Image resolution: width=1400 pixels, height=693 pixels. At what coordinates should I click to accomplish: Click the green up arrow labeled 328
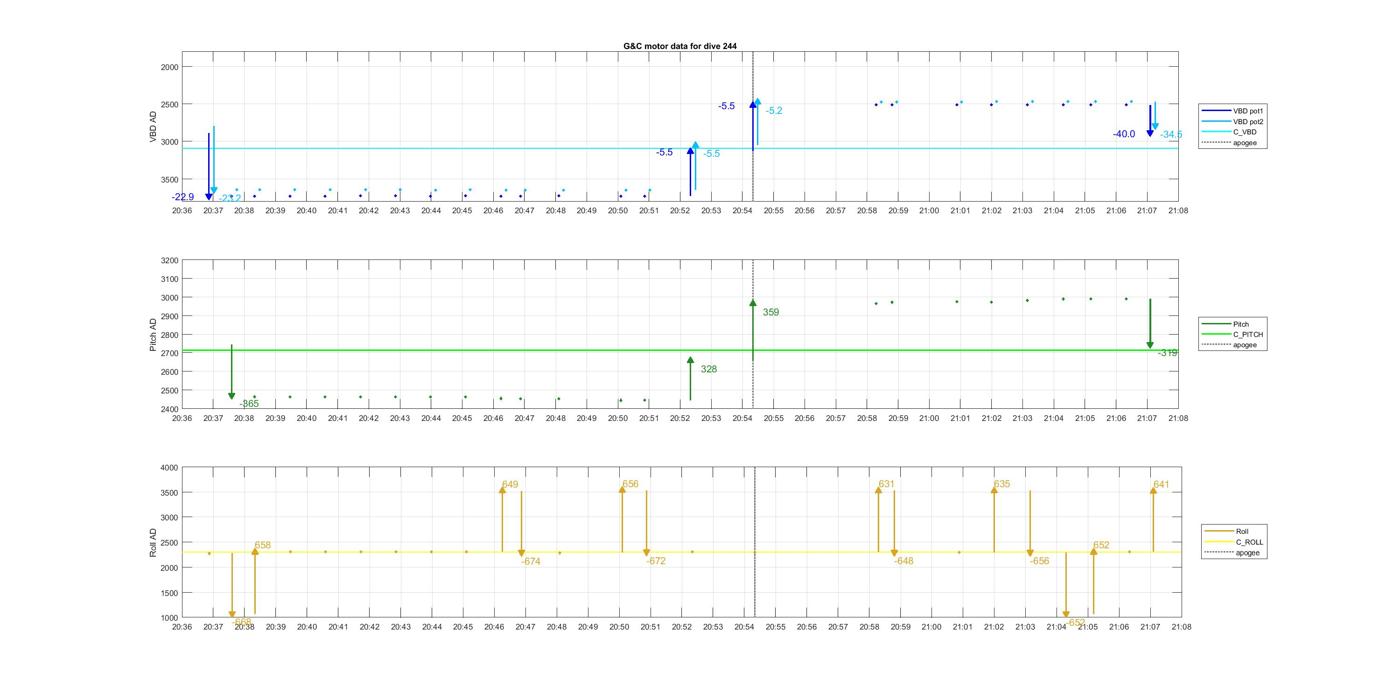click(690, 379)
